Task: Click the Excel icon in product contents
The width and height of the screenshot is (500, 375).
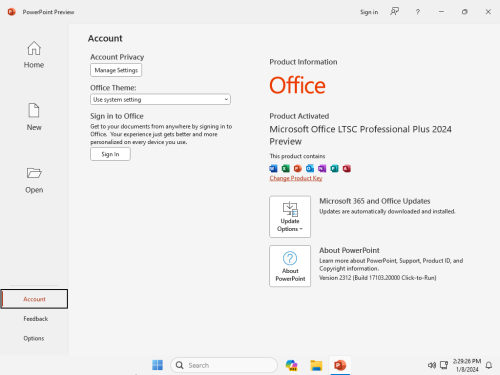Action: pyautogui.click(x=286, y=168)
